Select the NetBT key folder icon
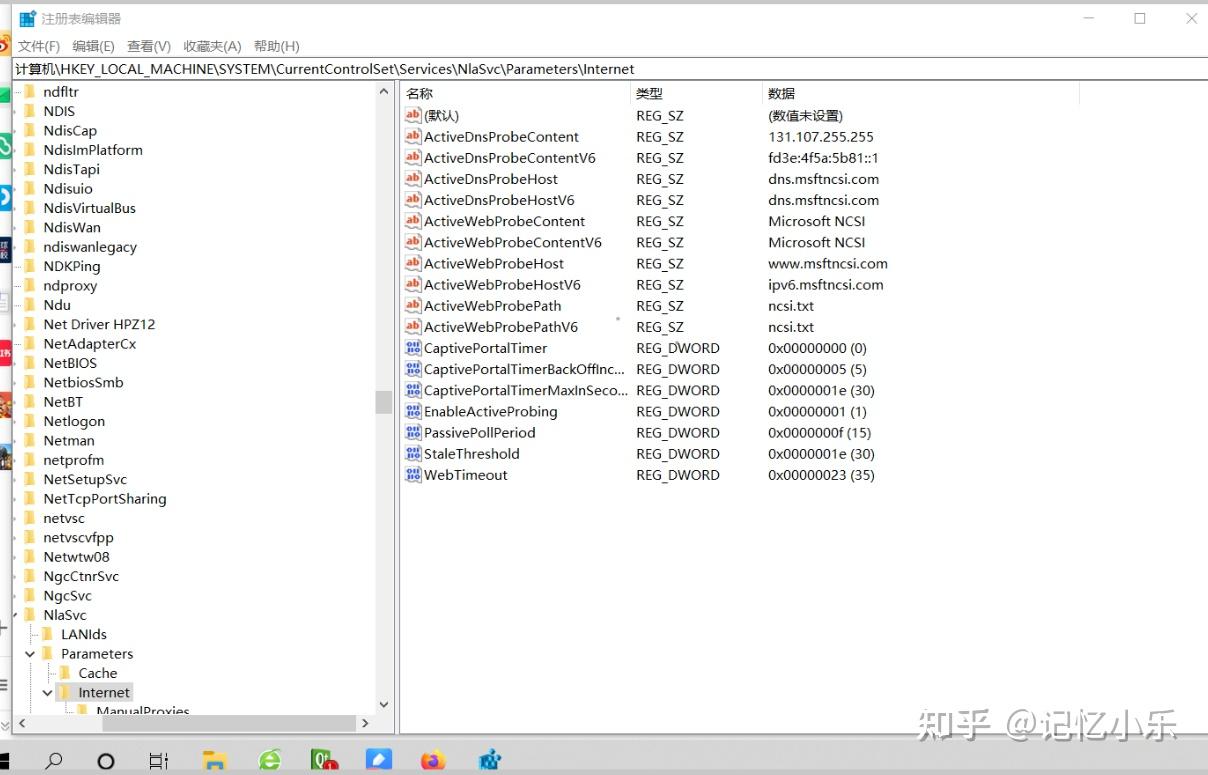The width and height of the screenshot is (1208, 775). (x=30, y=401)
